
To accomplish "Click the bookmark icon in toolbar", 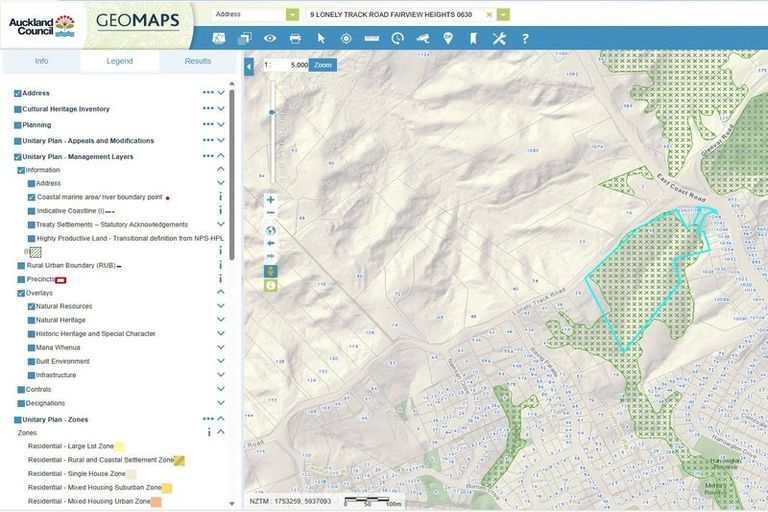I will [x=473, y=38].
